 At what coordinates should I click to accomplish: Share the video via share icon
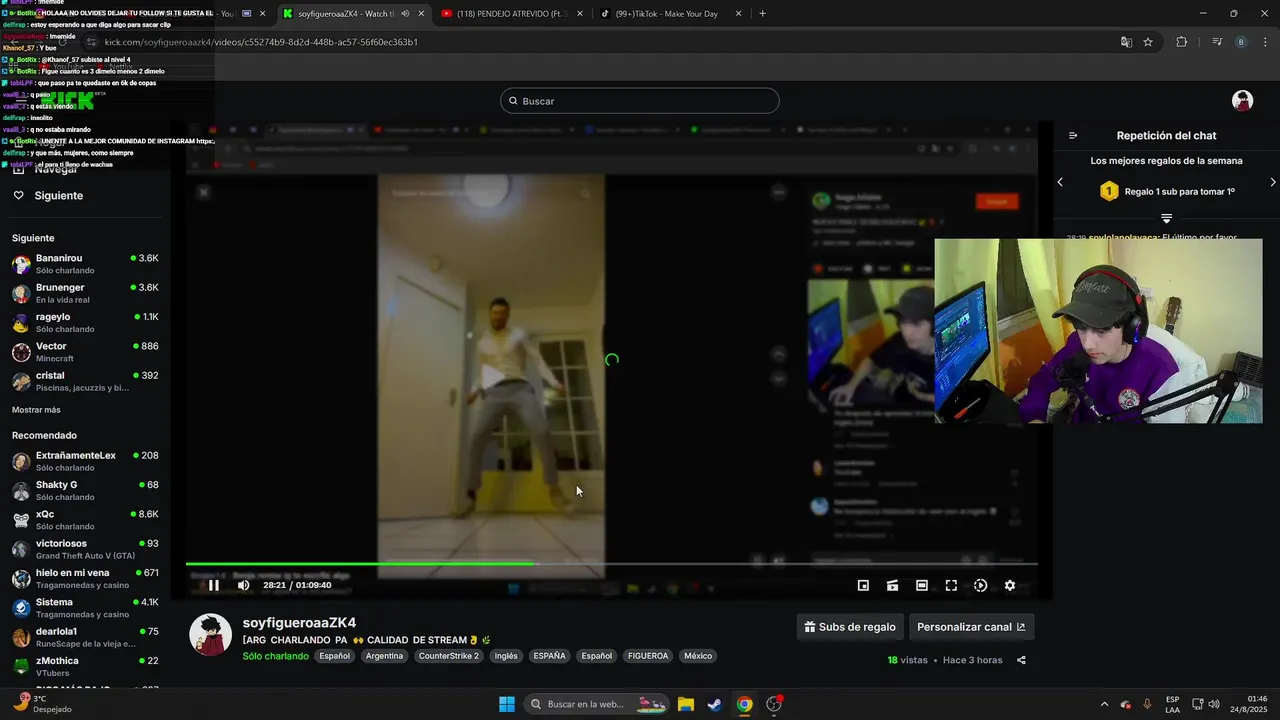tap(1021, 660)
